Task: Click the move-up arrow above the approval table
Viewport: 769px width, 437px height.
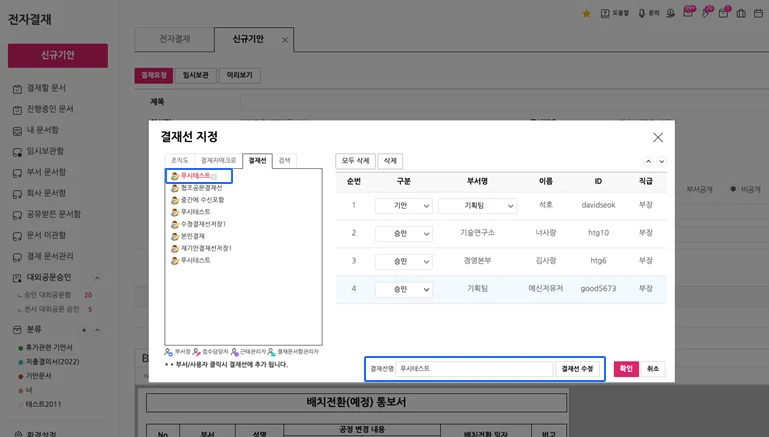Action: tap(648, 161)
